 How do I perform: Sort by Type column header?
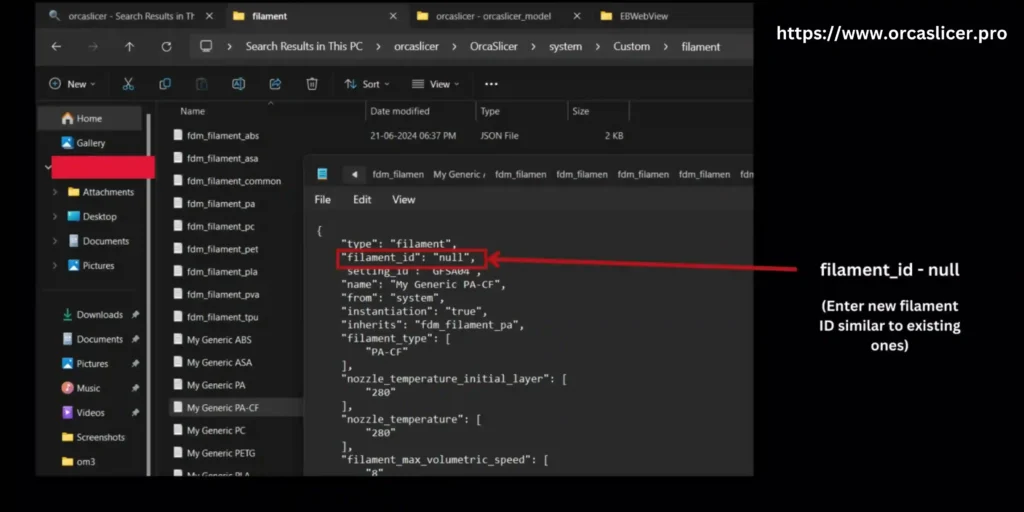[x=490, y=111]
